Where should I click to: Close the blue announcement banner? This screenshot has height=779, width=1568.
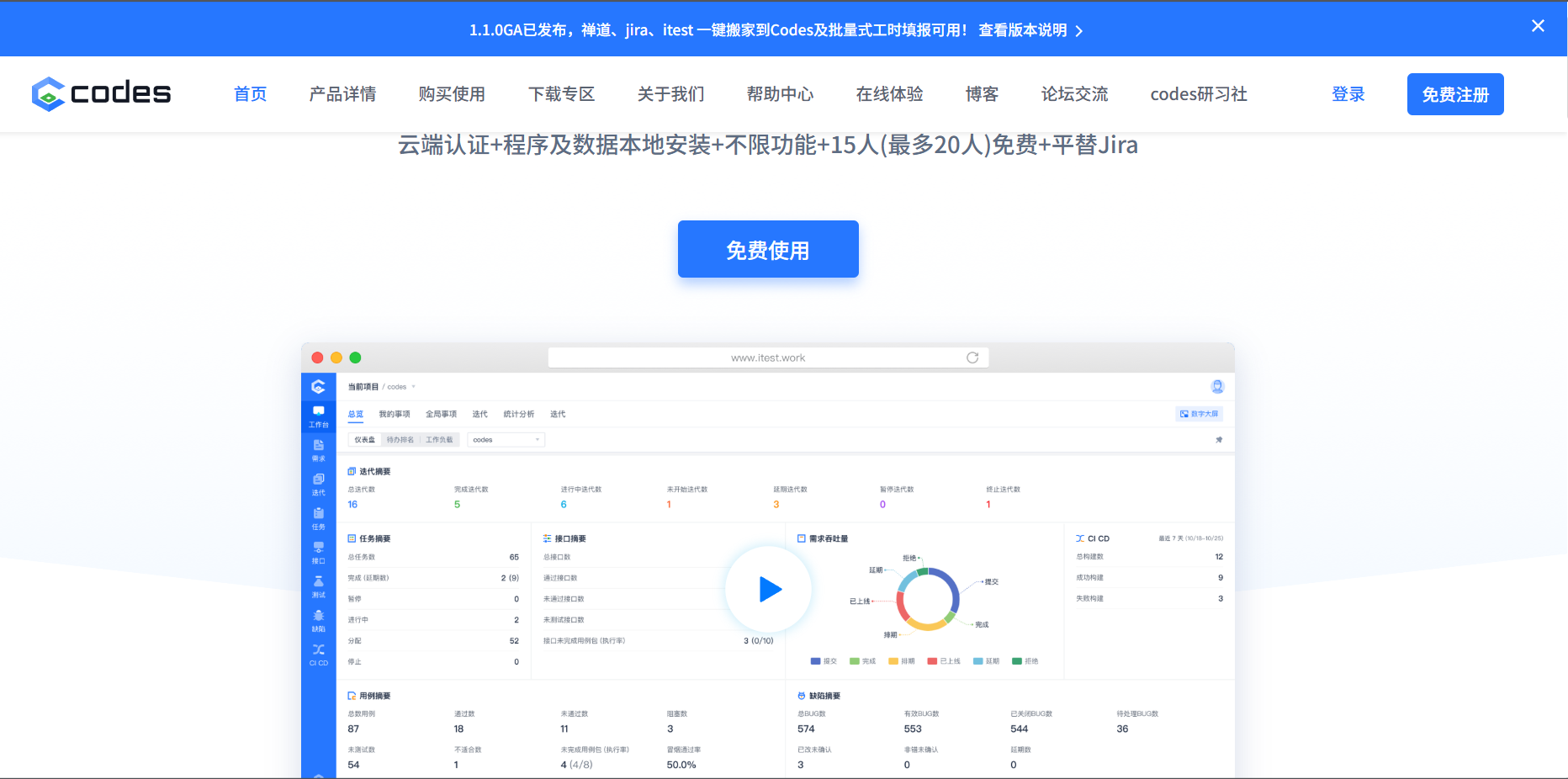1538,26
